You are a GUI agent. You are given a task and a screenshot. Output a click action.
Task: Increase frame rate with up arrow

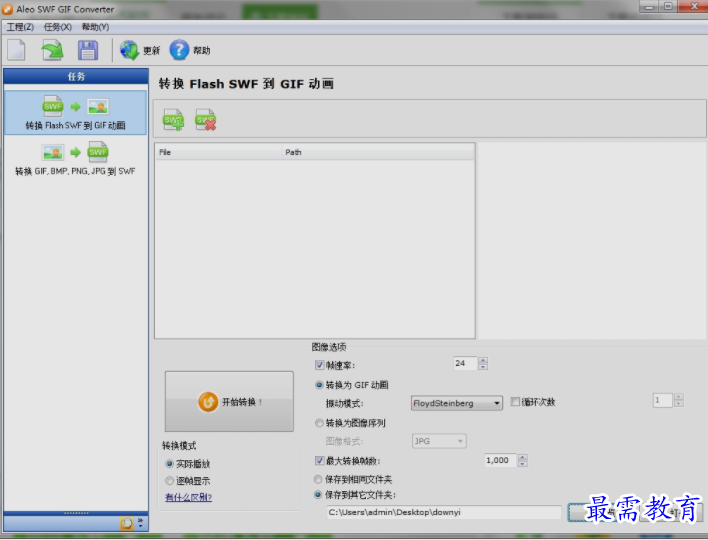(x=483, y=360)
